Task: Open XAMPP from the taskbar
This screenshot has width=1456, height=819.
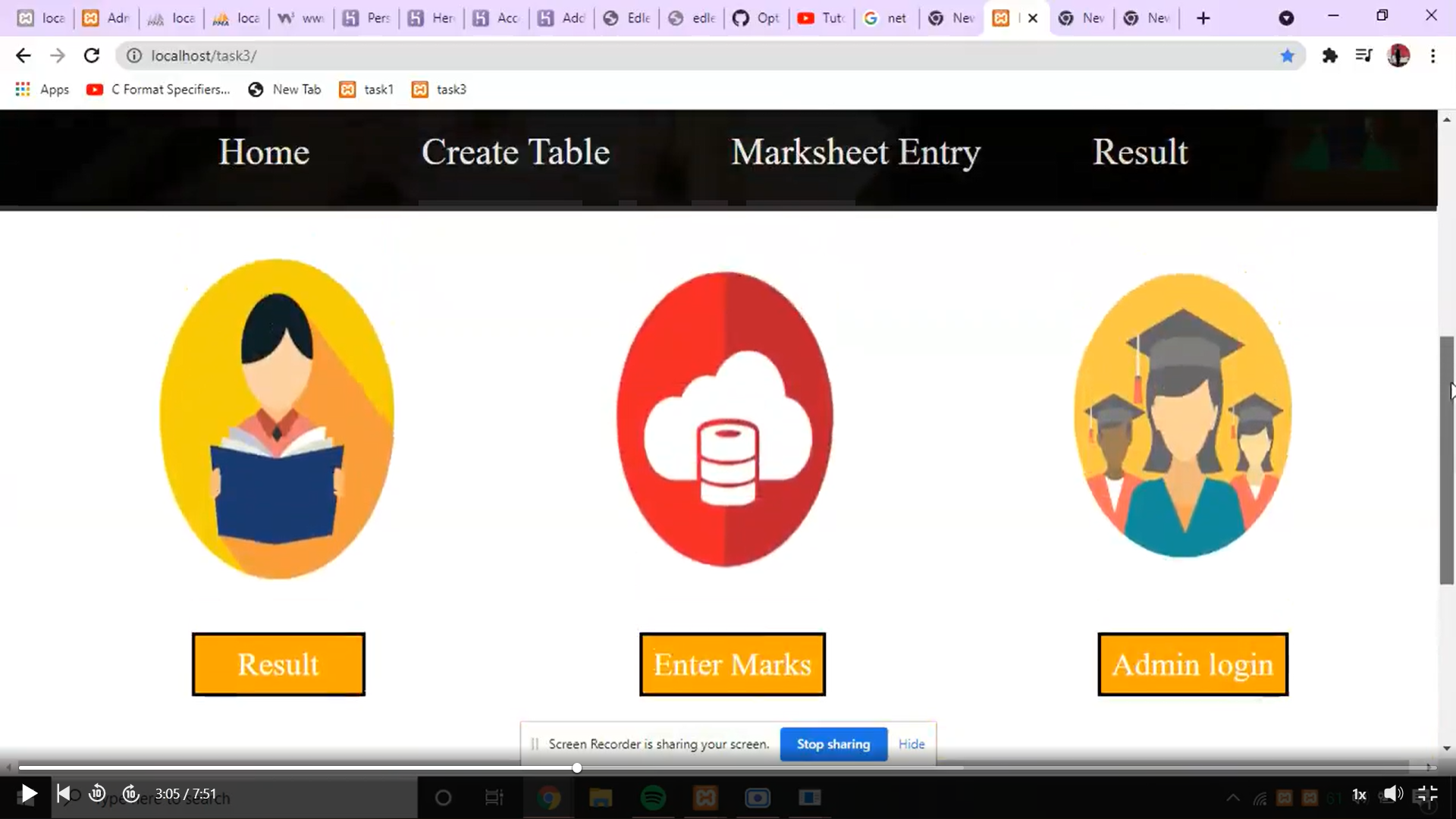Action: click(x=705, y=798)
